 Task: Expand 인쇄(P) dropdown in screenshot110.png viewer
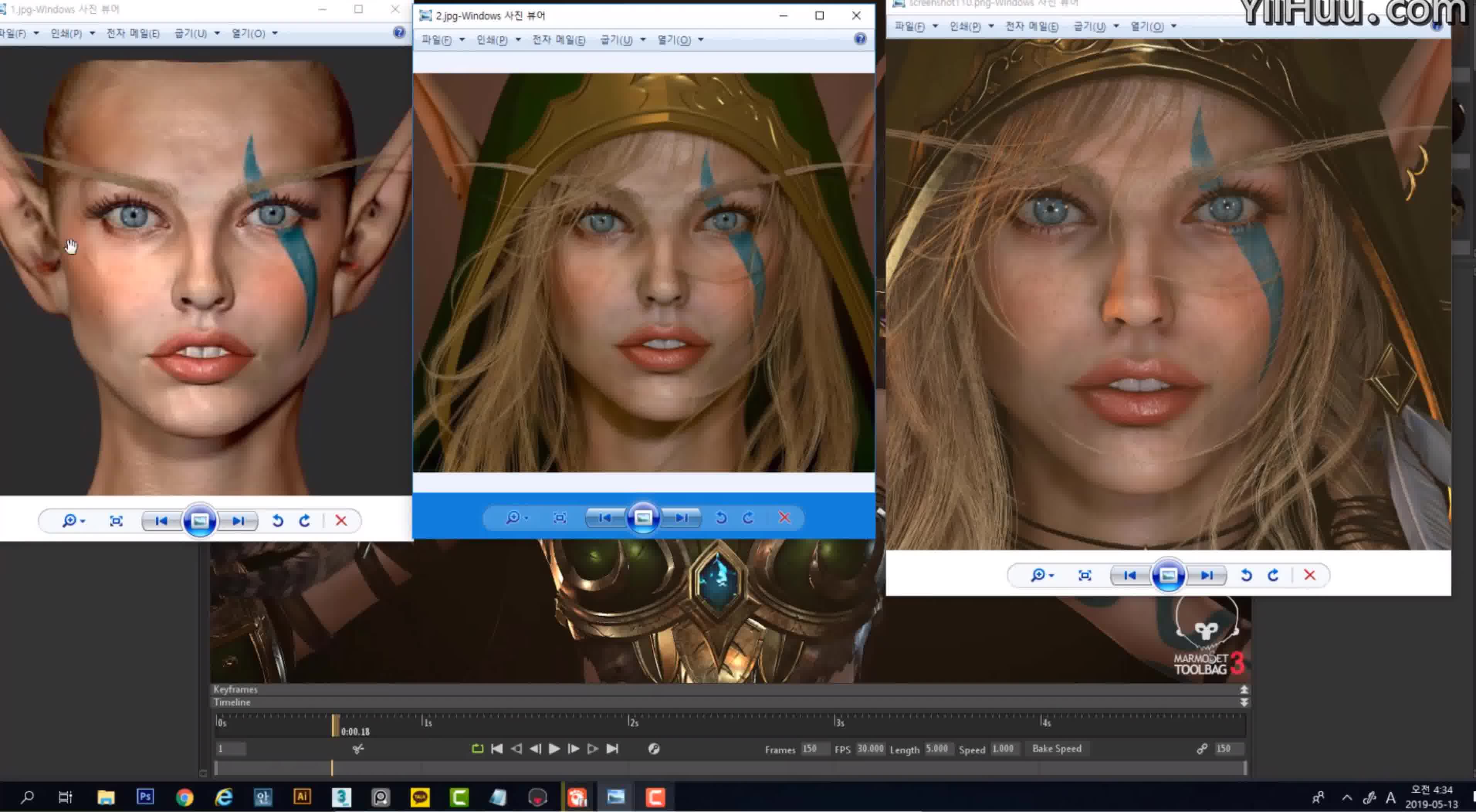click(x=991, y=26)
